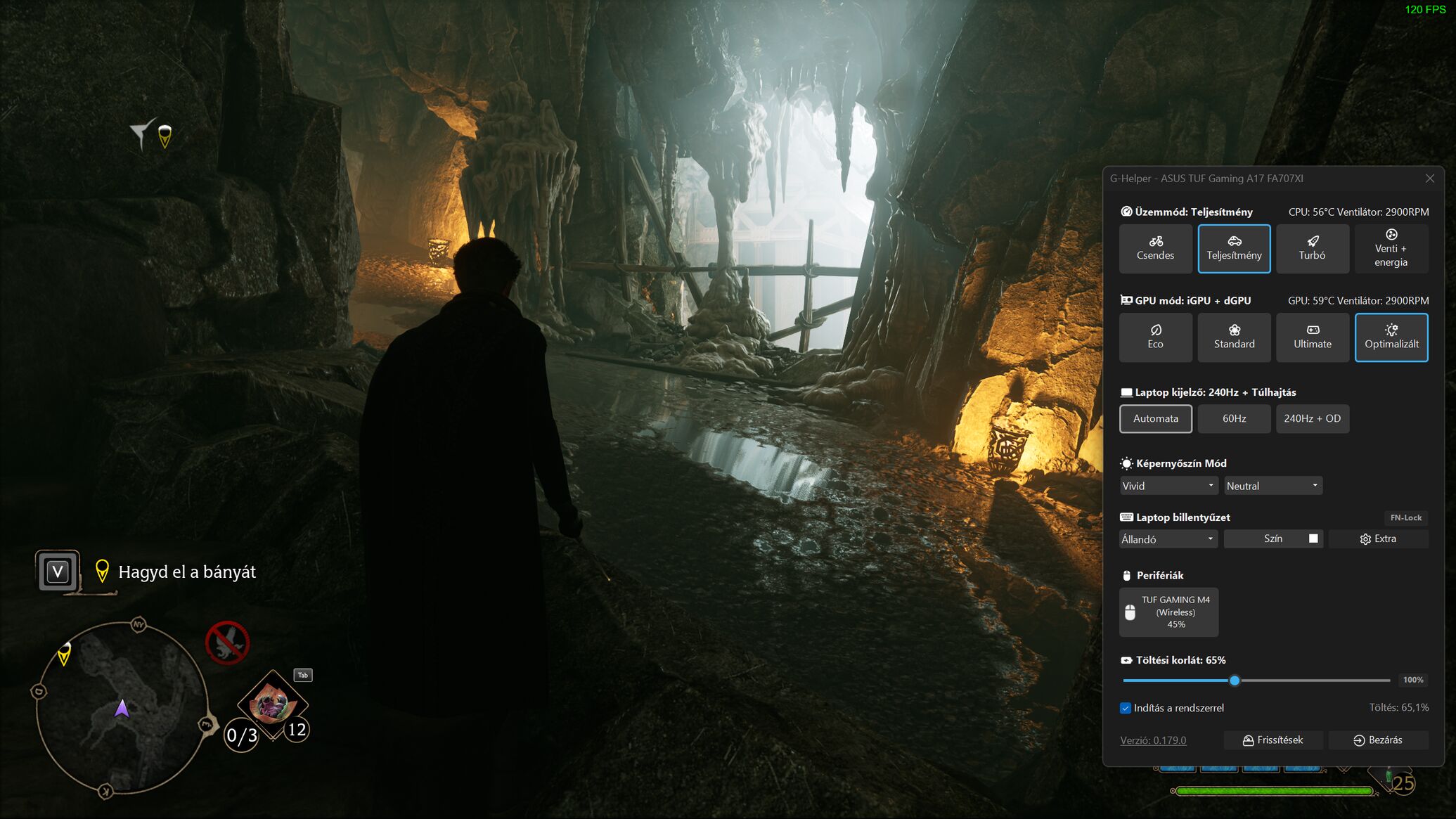Viewport: 1456px width, 819px height.
Task: Select the Csendes performance mode
Action: click(1155, 248)
